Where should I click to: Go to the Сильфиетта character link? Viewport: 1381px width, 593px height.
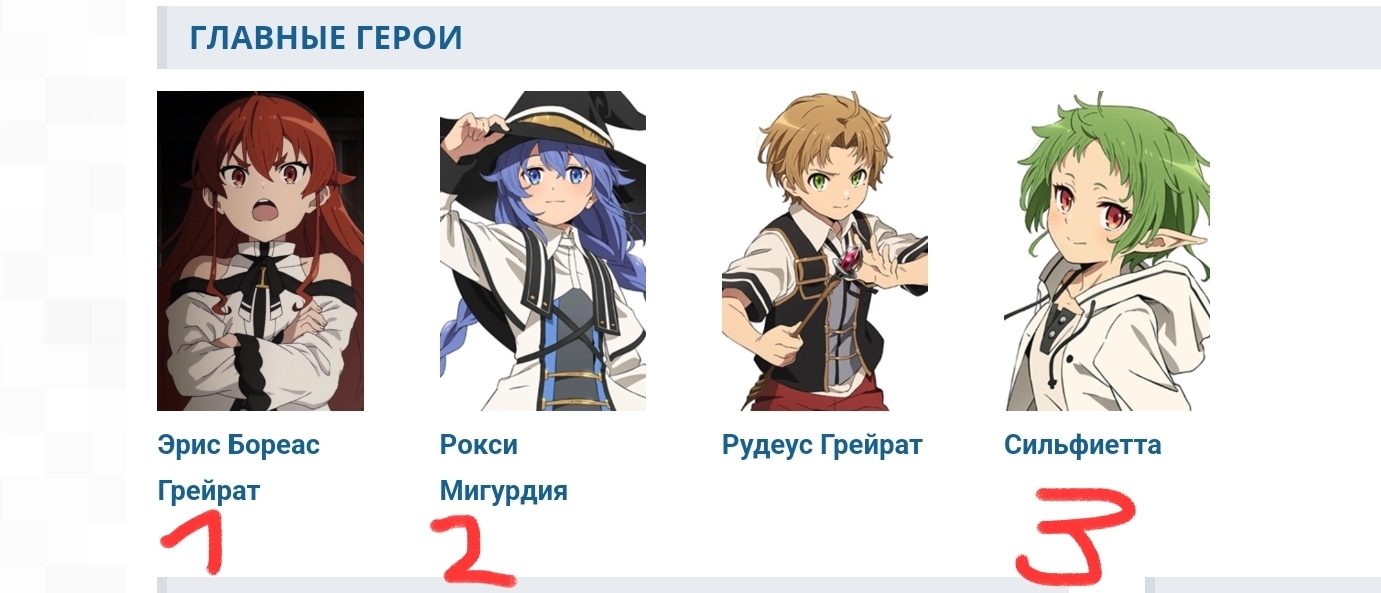1083,445
